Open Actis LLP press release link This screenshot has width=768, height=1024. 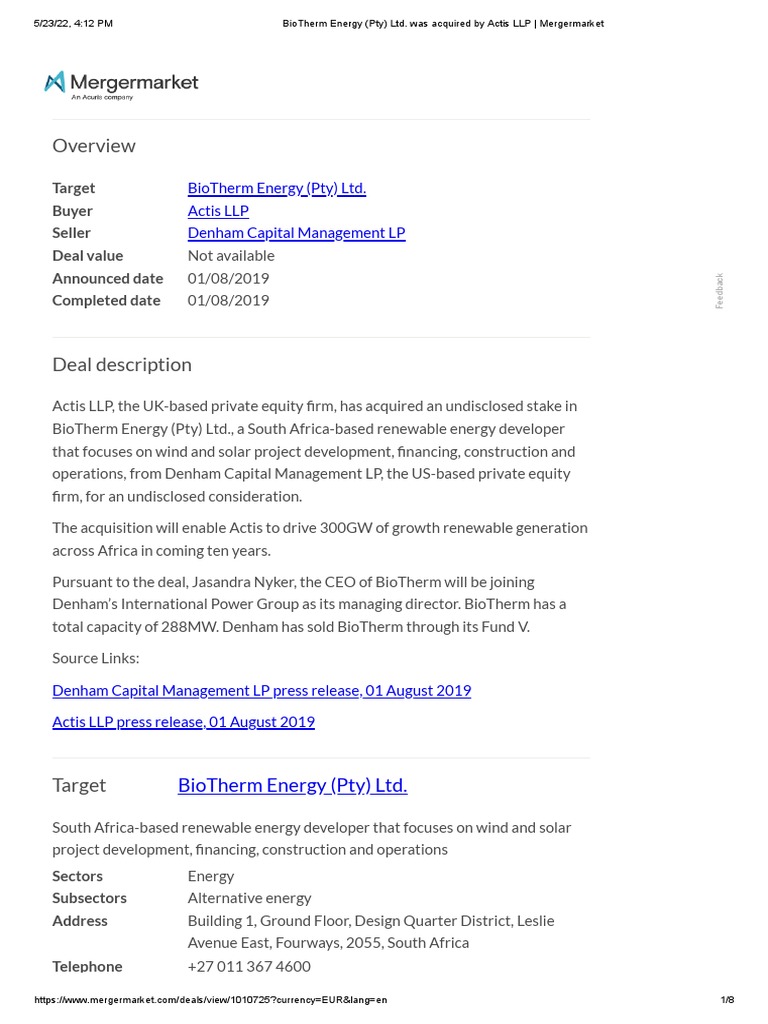(x=183, y=721)
